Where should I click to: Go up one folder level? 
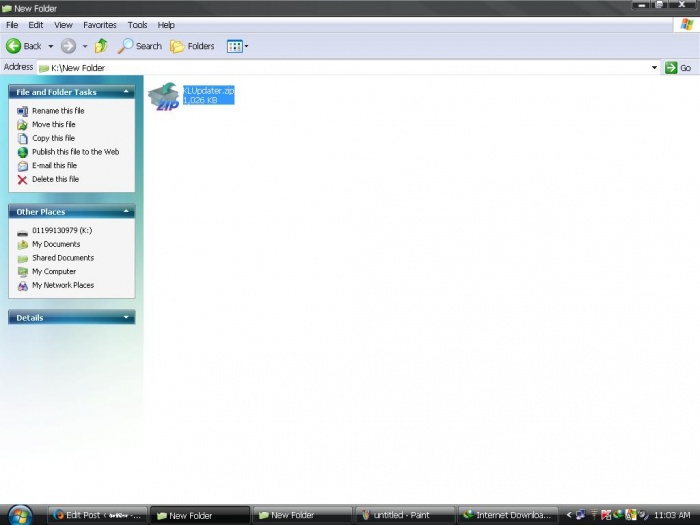(x=101, y=46)
